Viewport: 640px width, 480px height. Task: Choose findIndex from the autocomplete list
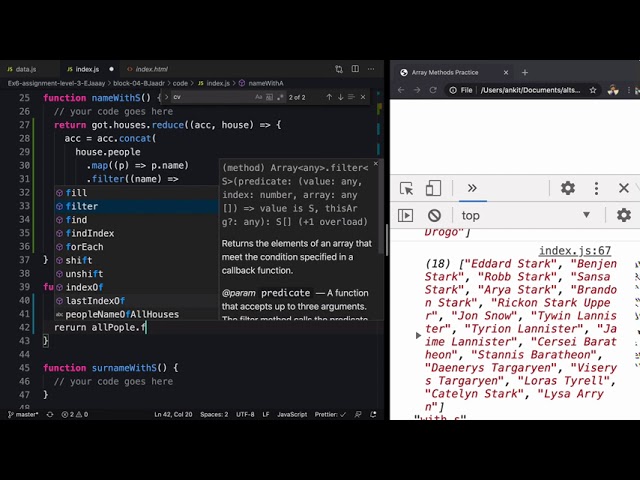tap(136, 233)
